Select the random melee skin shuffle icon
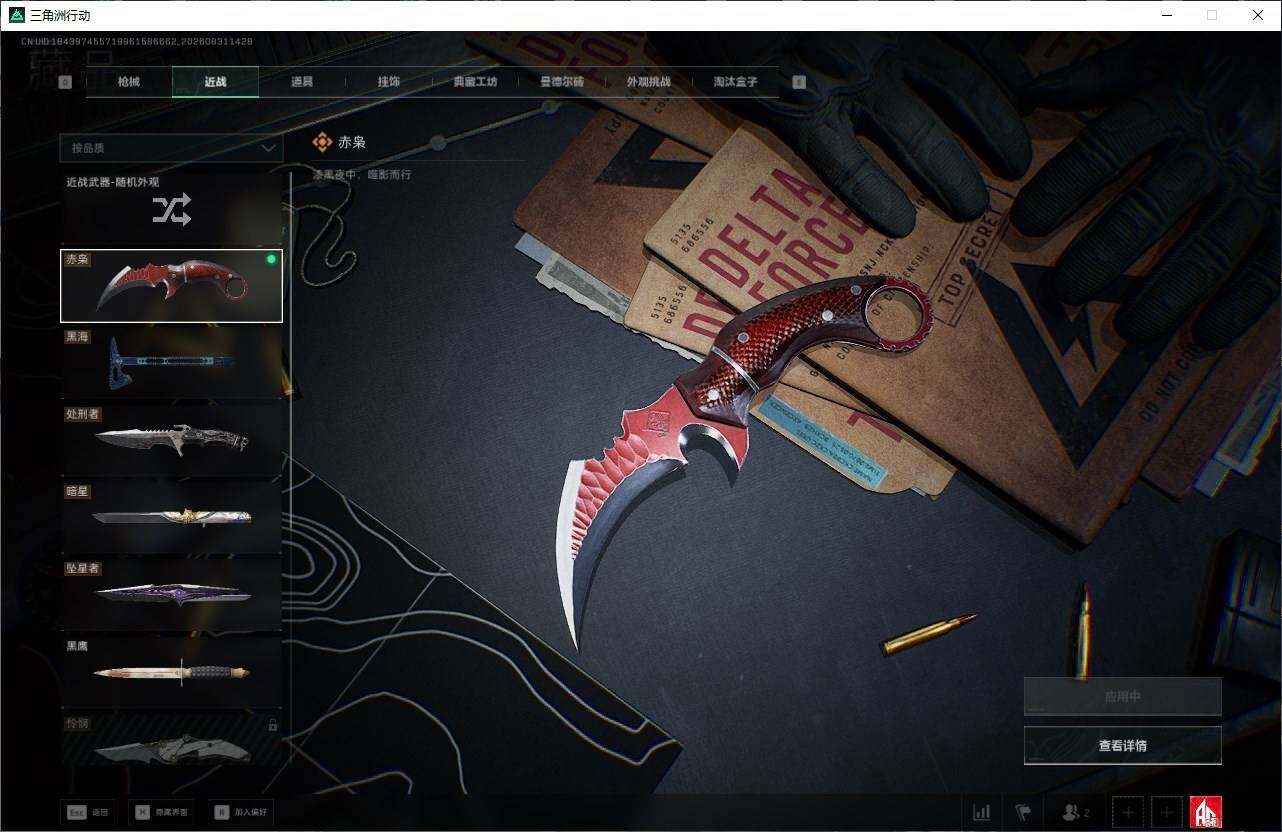This screenshot has width=1282, height=832. (x=171, y=209)
